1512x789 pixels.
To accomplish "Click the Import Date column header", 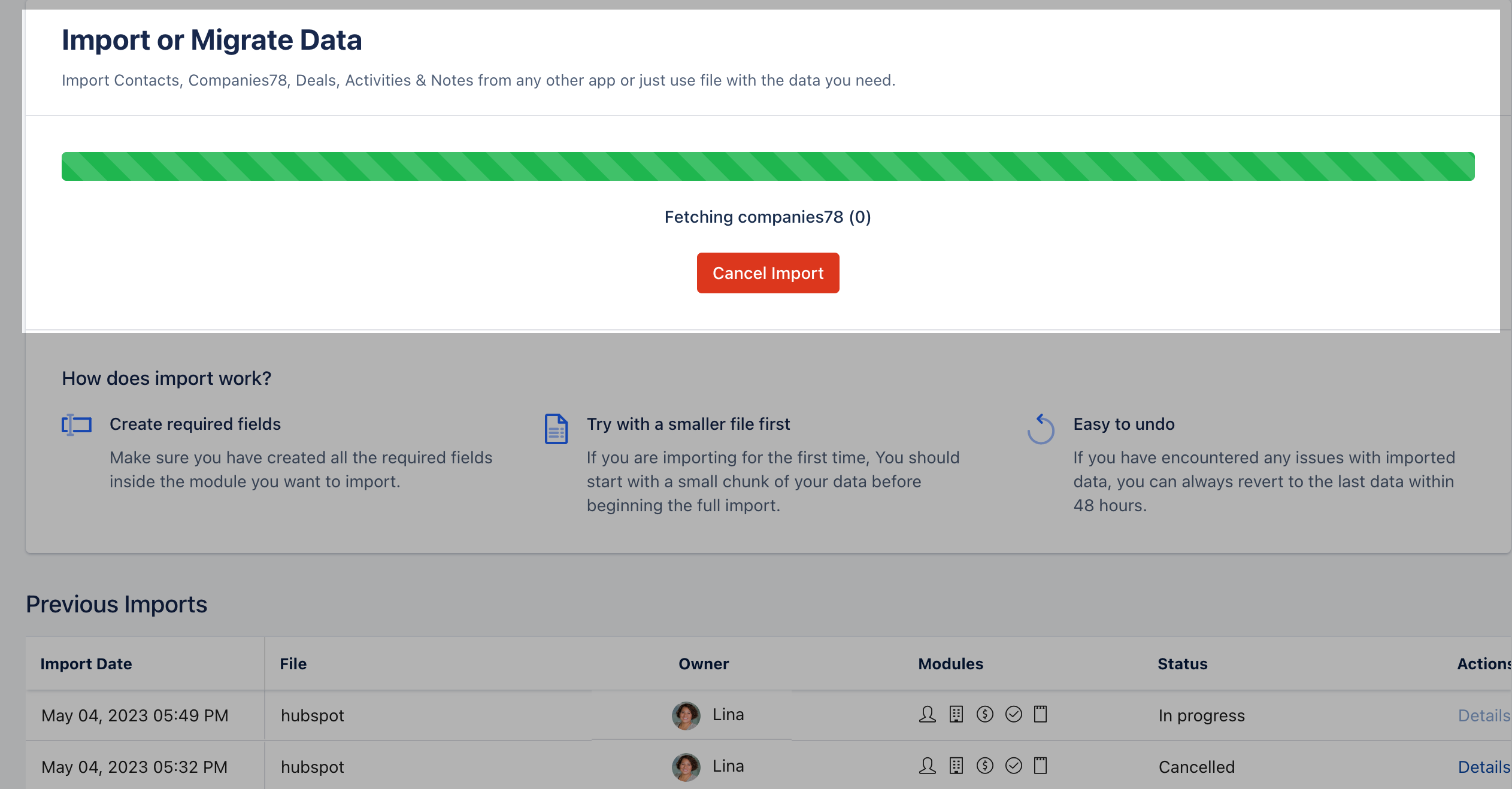I will pos(86,664).
